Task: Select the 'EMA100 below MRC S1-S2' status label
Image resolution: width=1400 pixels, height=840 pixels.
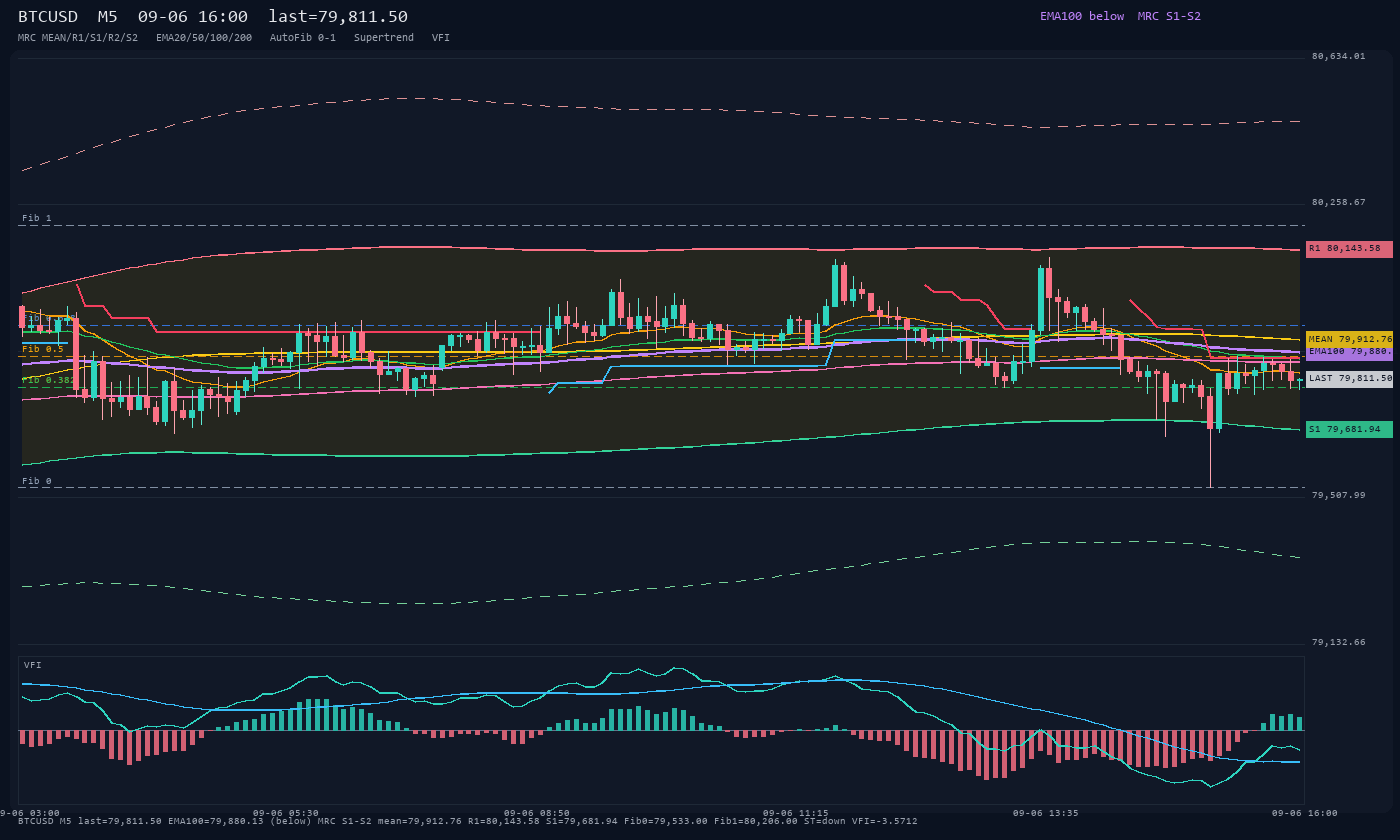Action: point(1120,16)
